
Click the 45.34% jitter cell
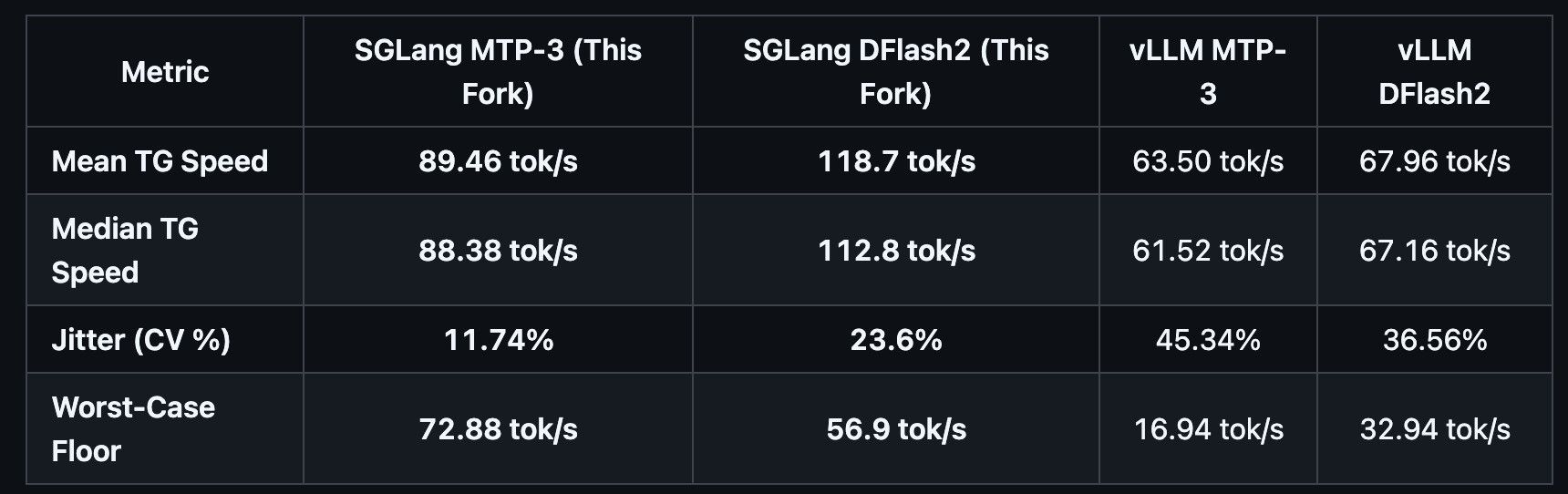pos(1208,340)
